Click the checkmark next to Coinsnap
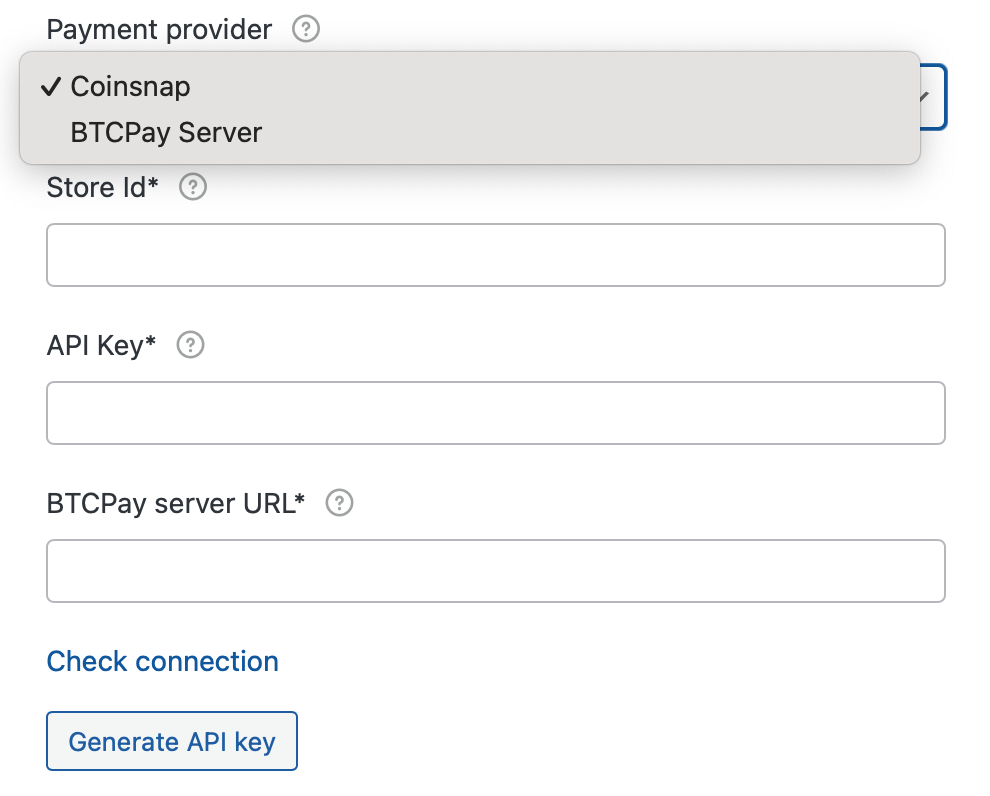990x796 pixels. pos(49,87)
